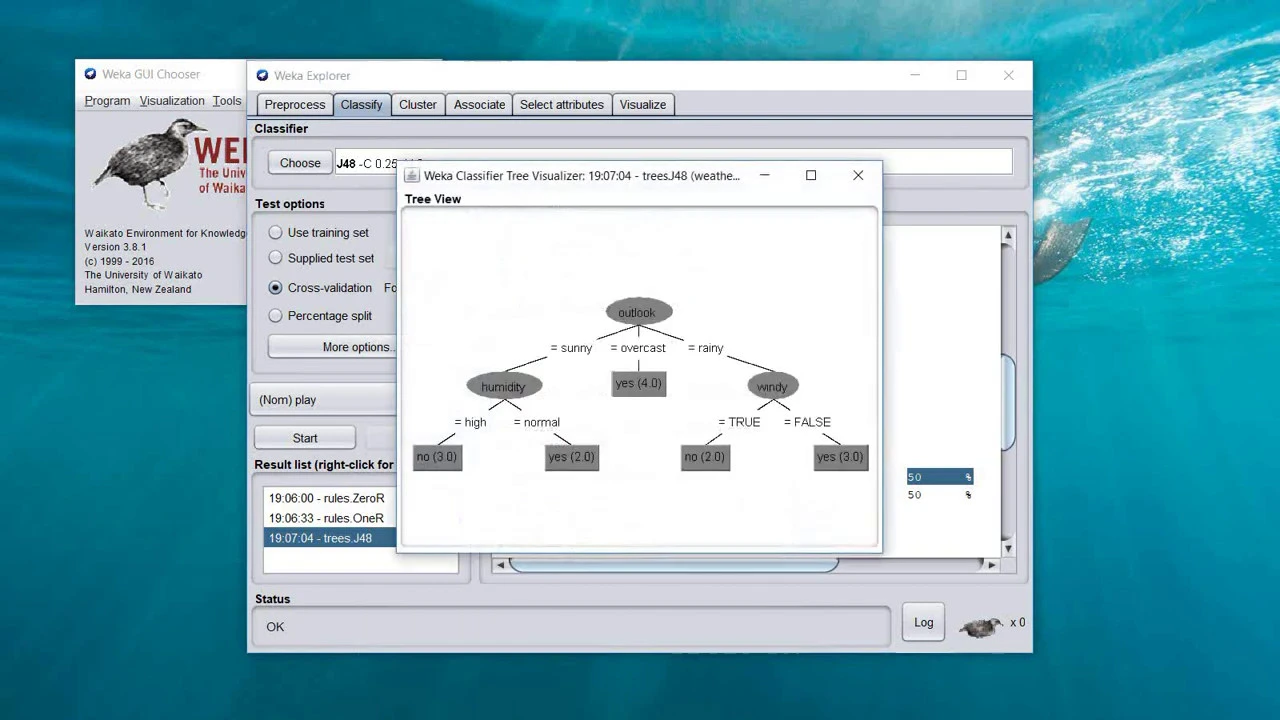1280x720 pixels.
Task: Select Use training set option
Action: pyautogui.click(x=275, y=232)
